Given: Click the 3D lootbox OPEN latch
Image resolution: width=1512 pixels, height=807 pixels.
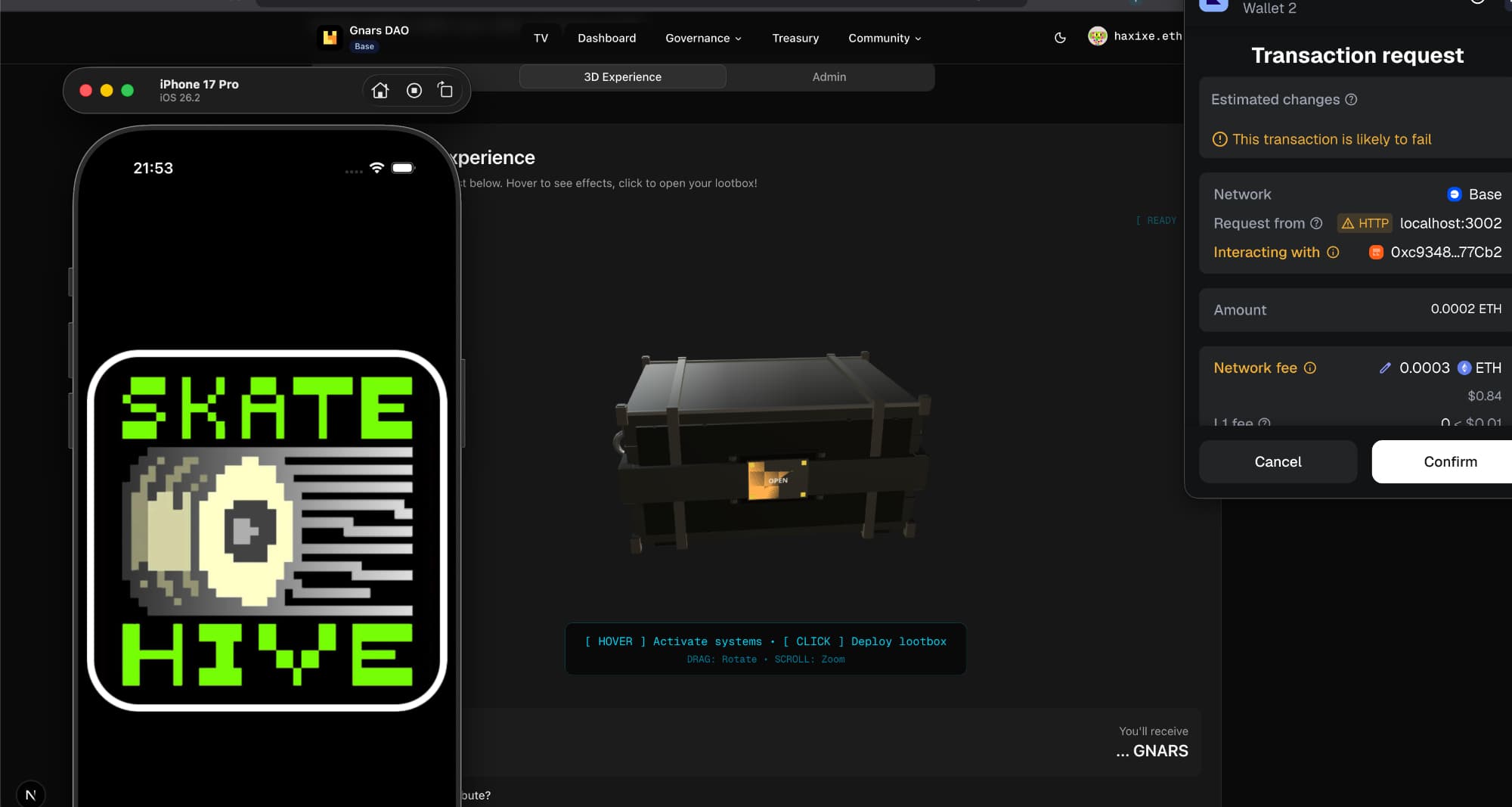Looking at the screenshot, I should point(777,480).
